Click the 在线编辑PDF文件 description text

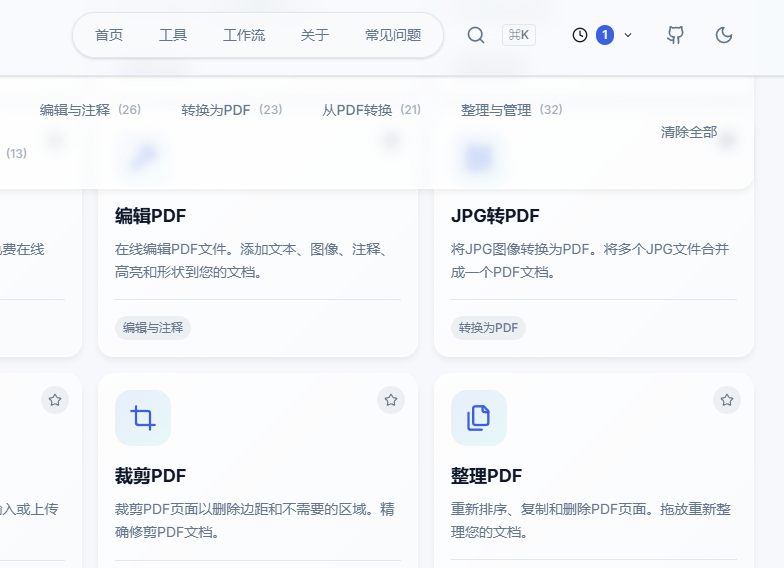252,260
